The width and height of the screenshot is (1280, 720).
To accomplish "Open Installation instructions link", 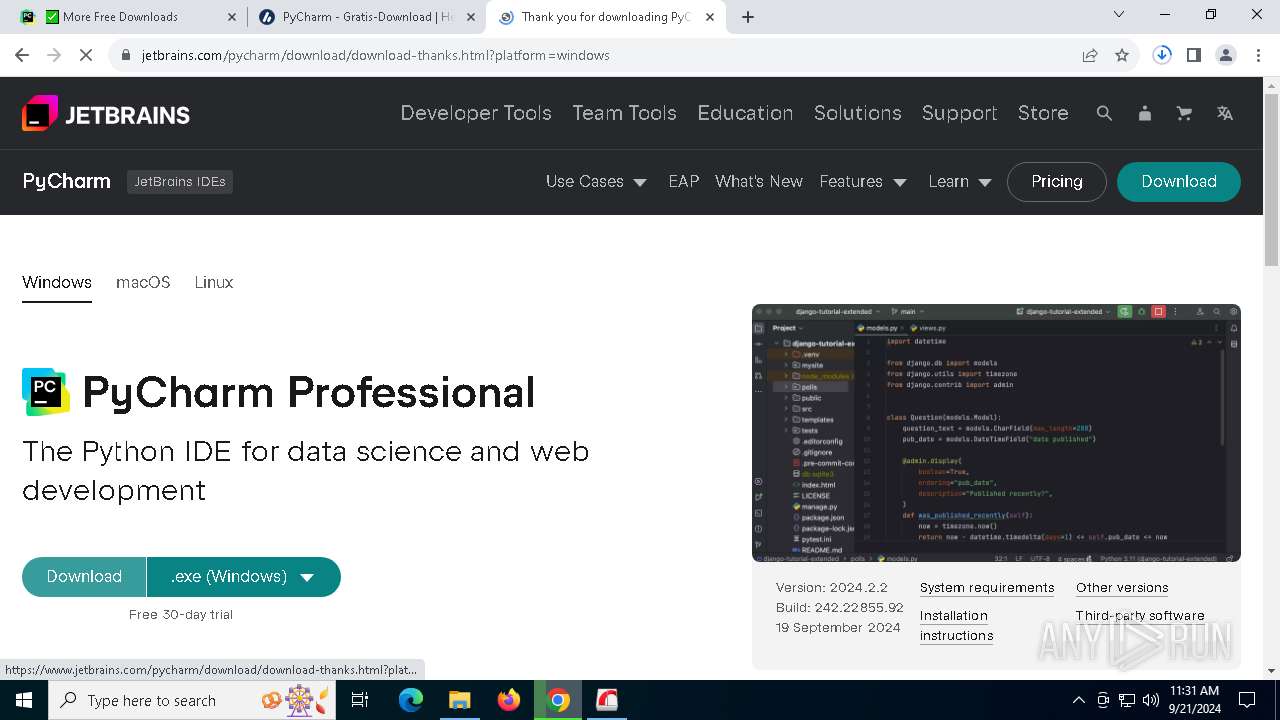I will (957, 626).
